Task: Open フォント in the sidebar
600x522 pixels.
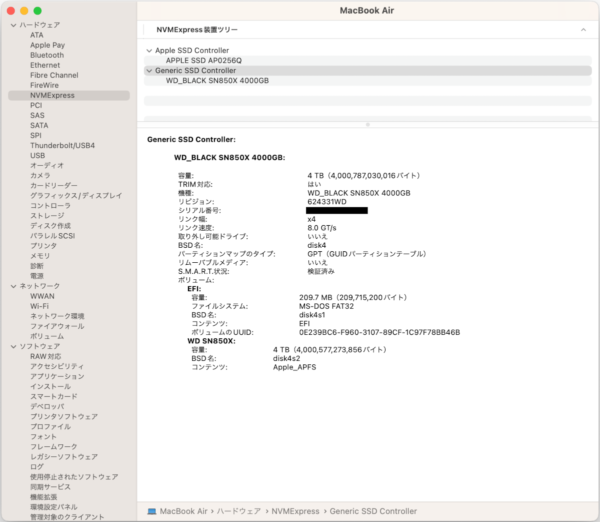Action: point(43,437)
